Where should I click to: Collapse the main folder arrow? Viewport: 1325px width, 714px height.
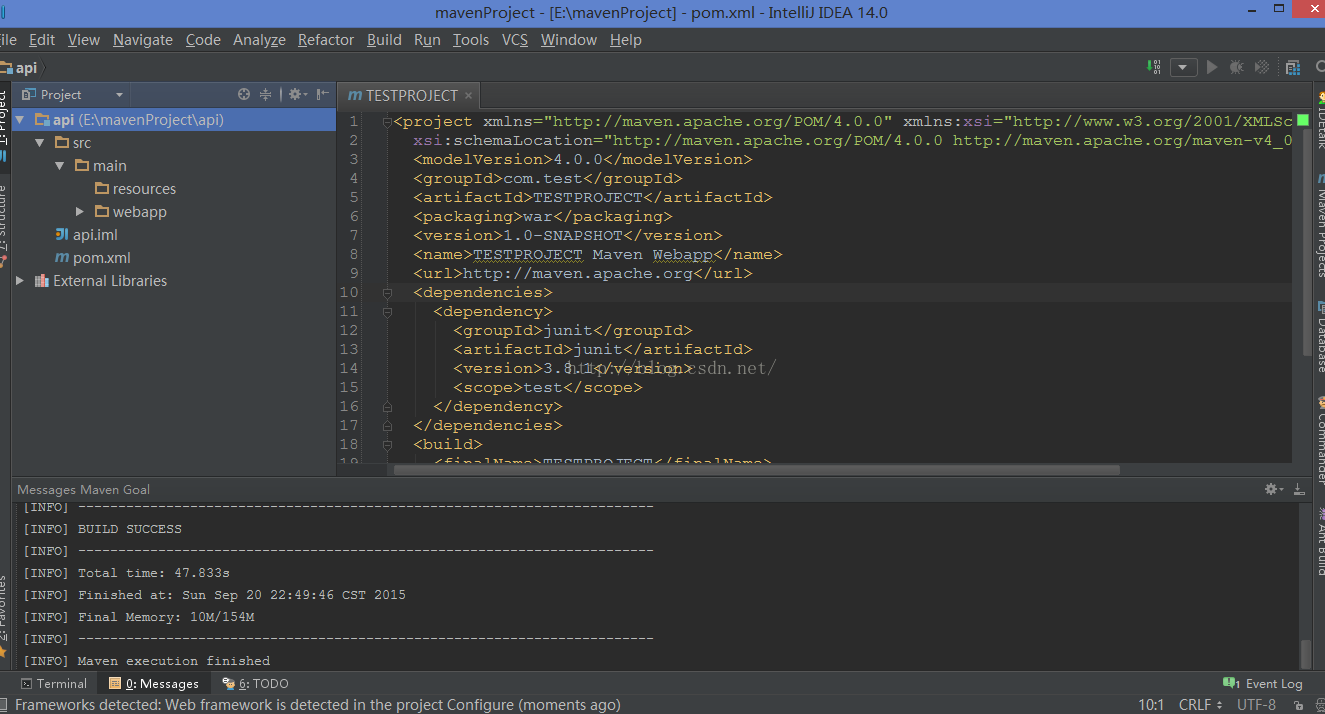[x=60, y=165]
